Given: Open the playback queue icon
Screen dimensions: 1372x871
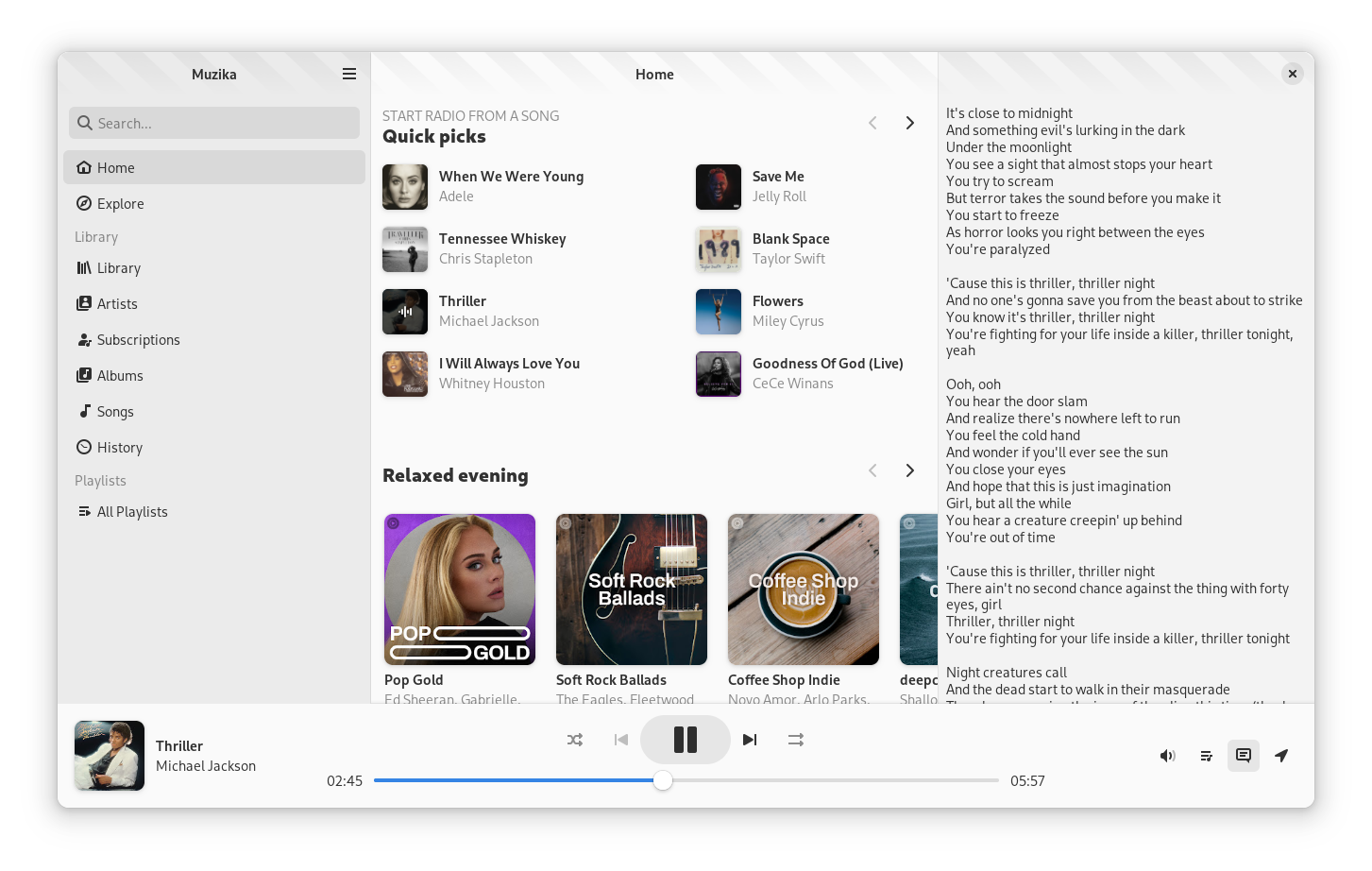Looking at the screenshot, I should [1206, 755].
